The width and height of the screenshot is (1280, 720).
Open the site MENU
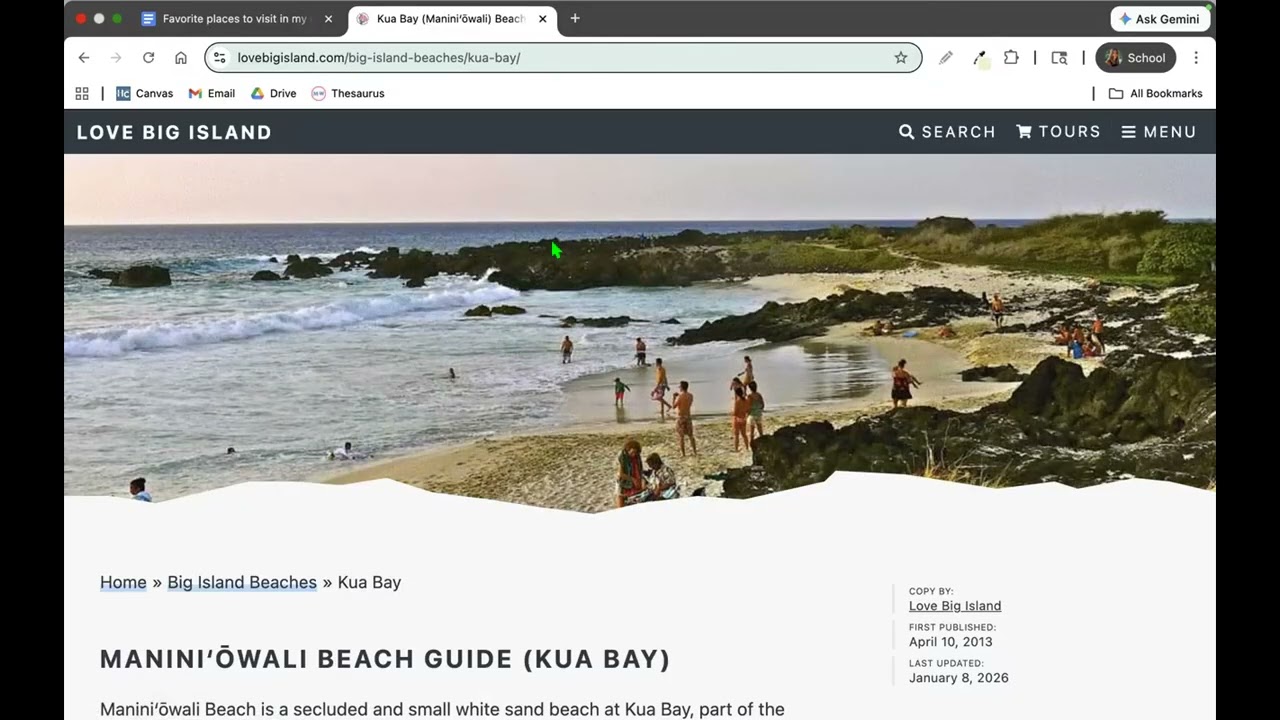point(1159,132)
